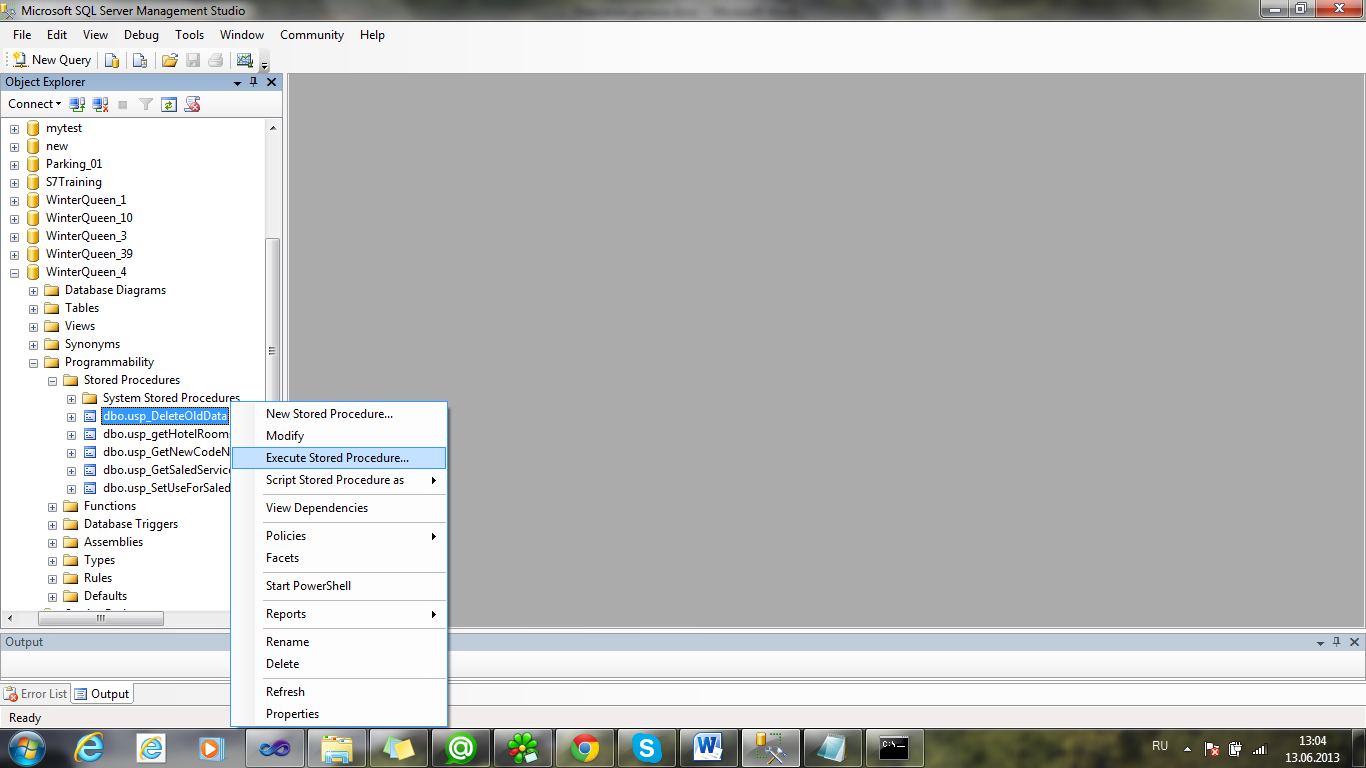1366x768 pixels.
Task: Open Object Explorer window position dropdown
Action: [237, 82]
